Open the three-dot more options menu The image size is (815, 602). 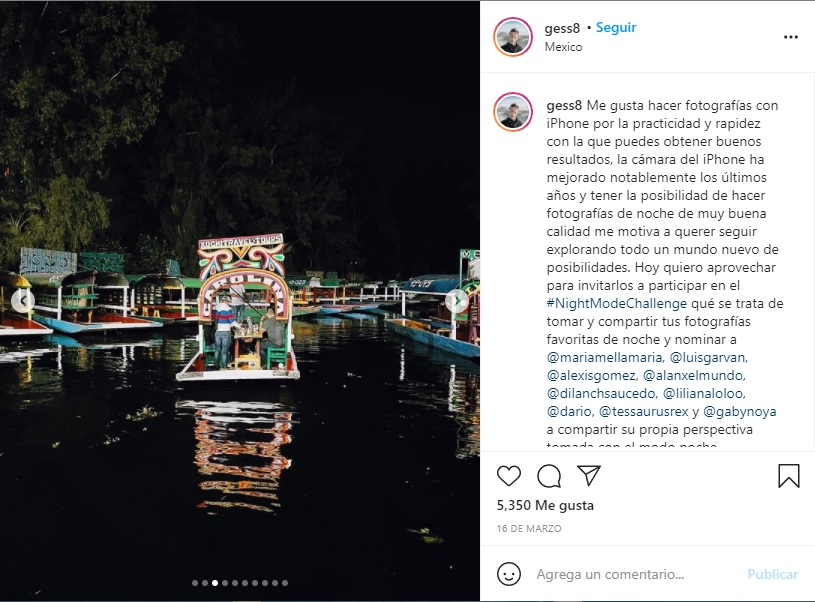coord(791,37)
